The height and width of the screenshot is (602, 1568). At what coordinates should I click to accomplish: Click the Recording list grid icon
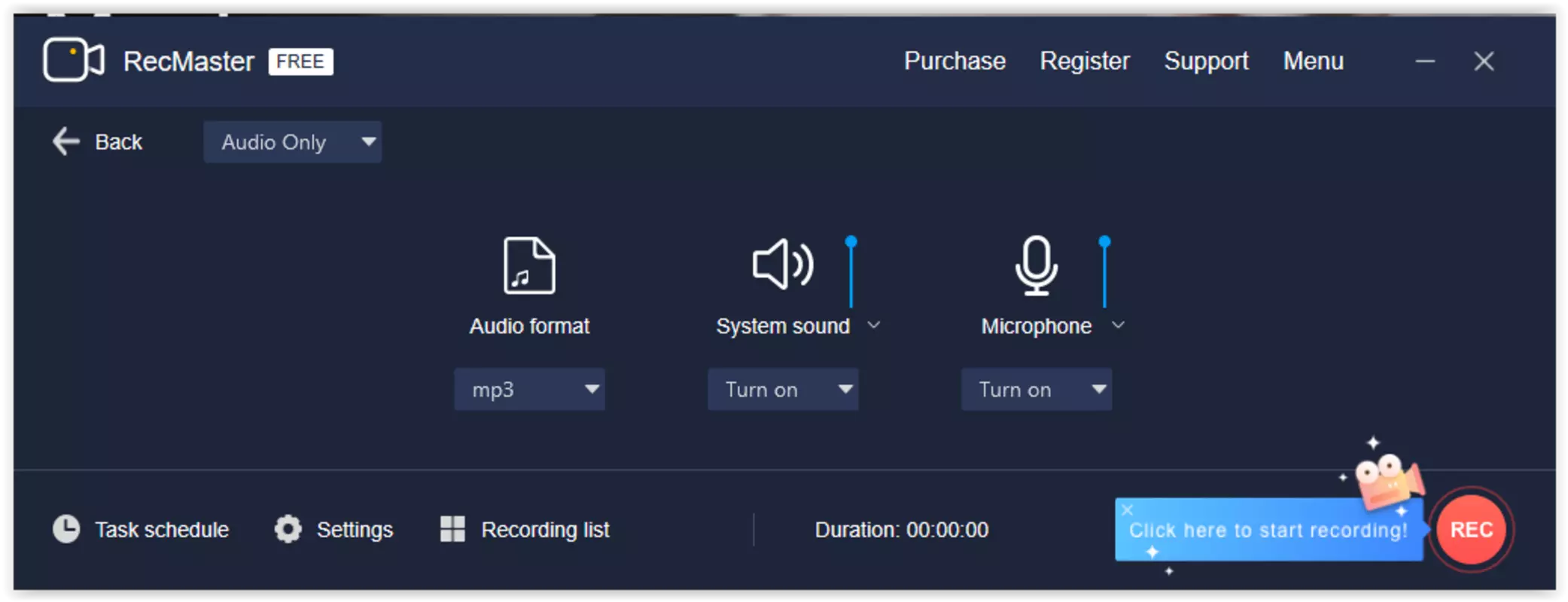452,529
